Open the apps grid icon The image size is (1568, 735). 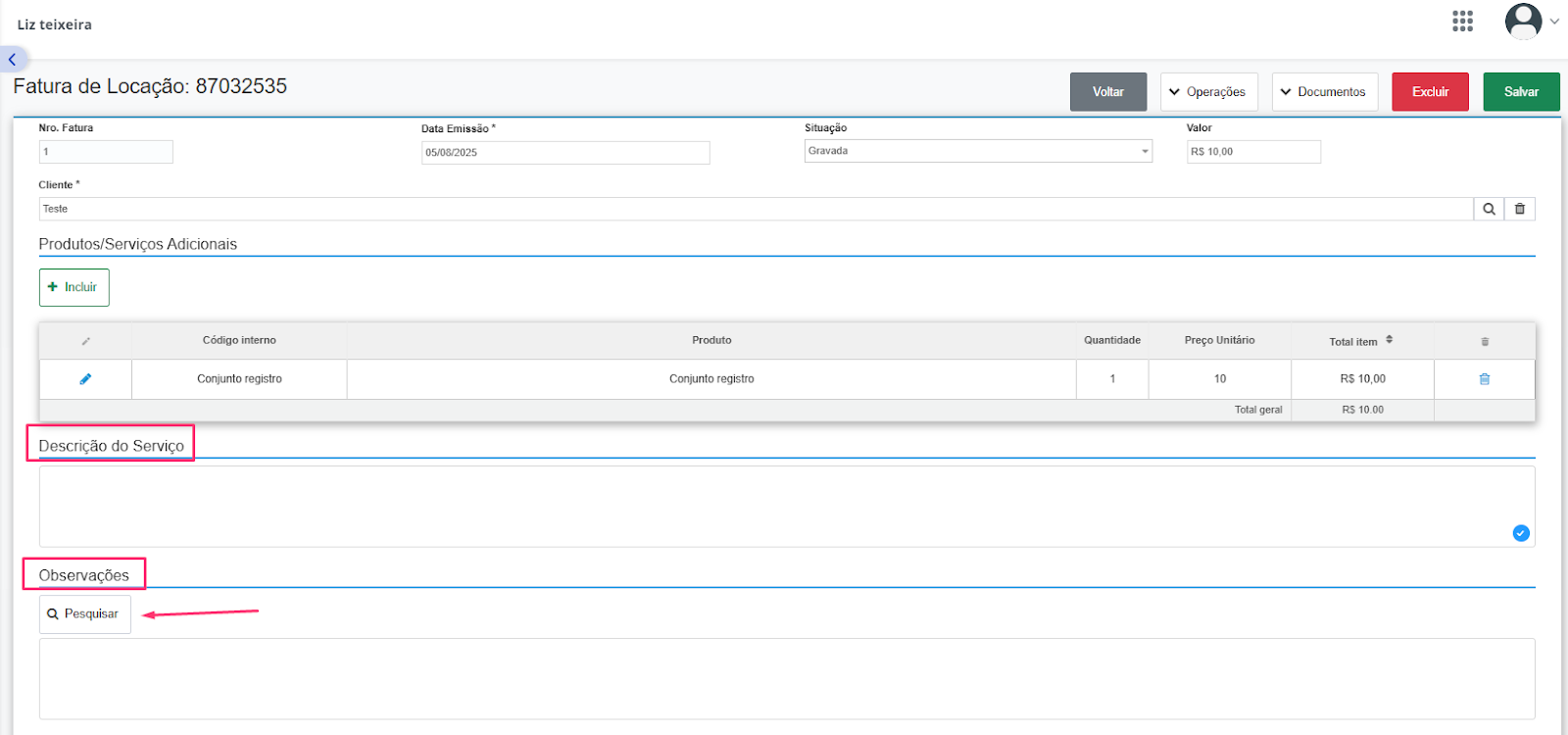pos(1462,22)
